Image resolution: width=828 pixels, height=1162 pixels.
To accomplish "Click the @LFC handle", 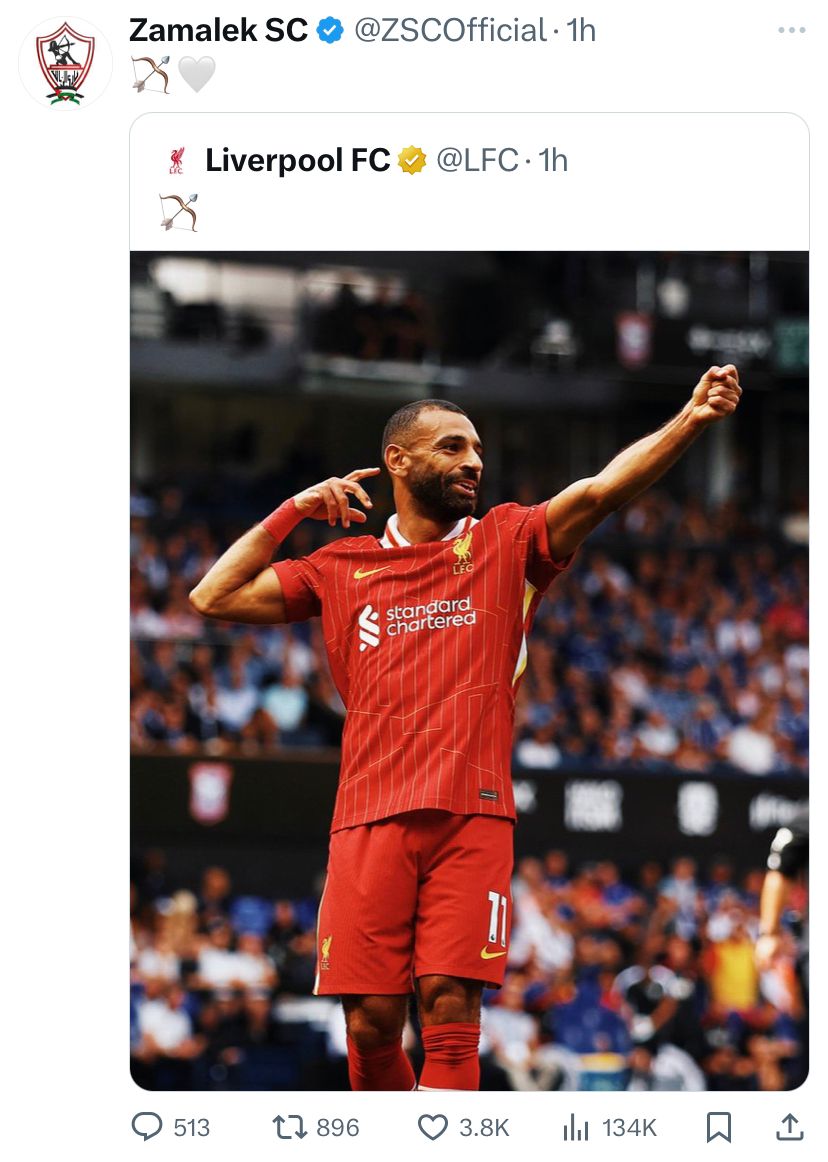I will [477, 160].
